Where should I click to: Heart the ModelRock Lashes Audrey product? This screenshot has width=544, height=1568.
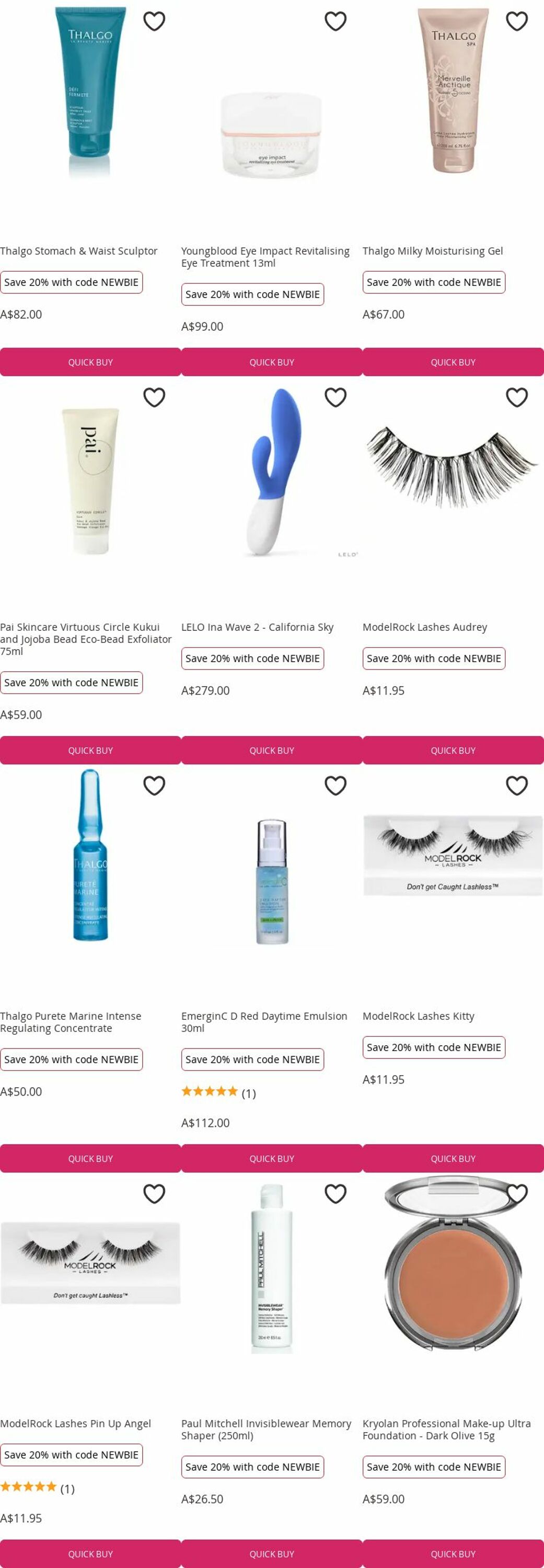pyautogui.click(x=517, y=397)
